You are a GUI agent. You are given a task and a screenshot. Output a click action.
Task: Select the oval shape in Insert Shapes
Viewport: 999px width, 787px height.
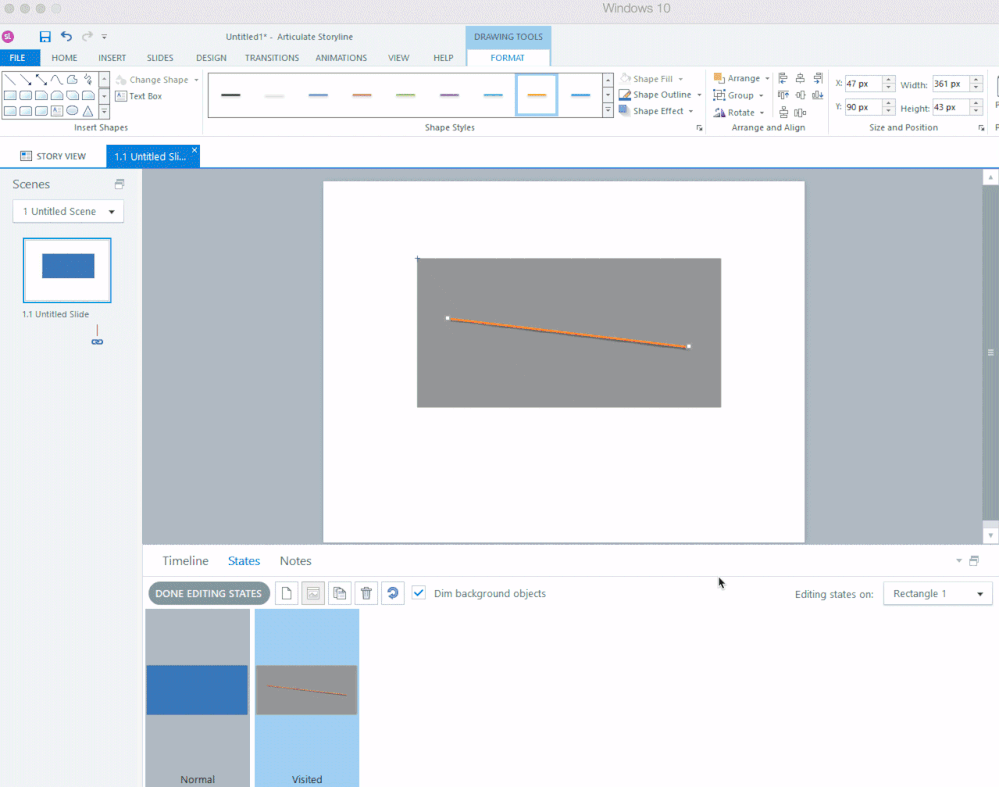(x=72, y=111)
